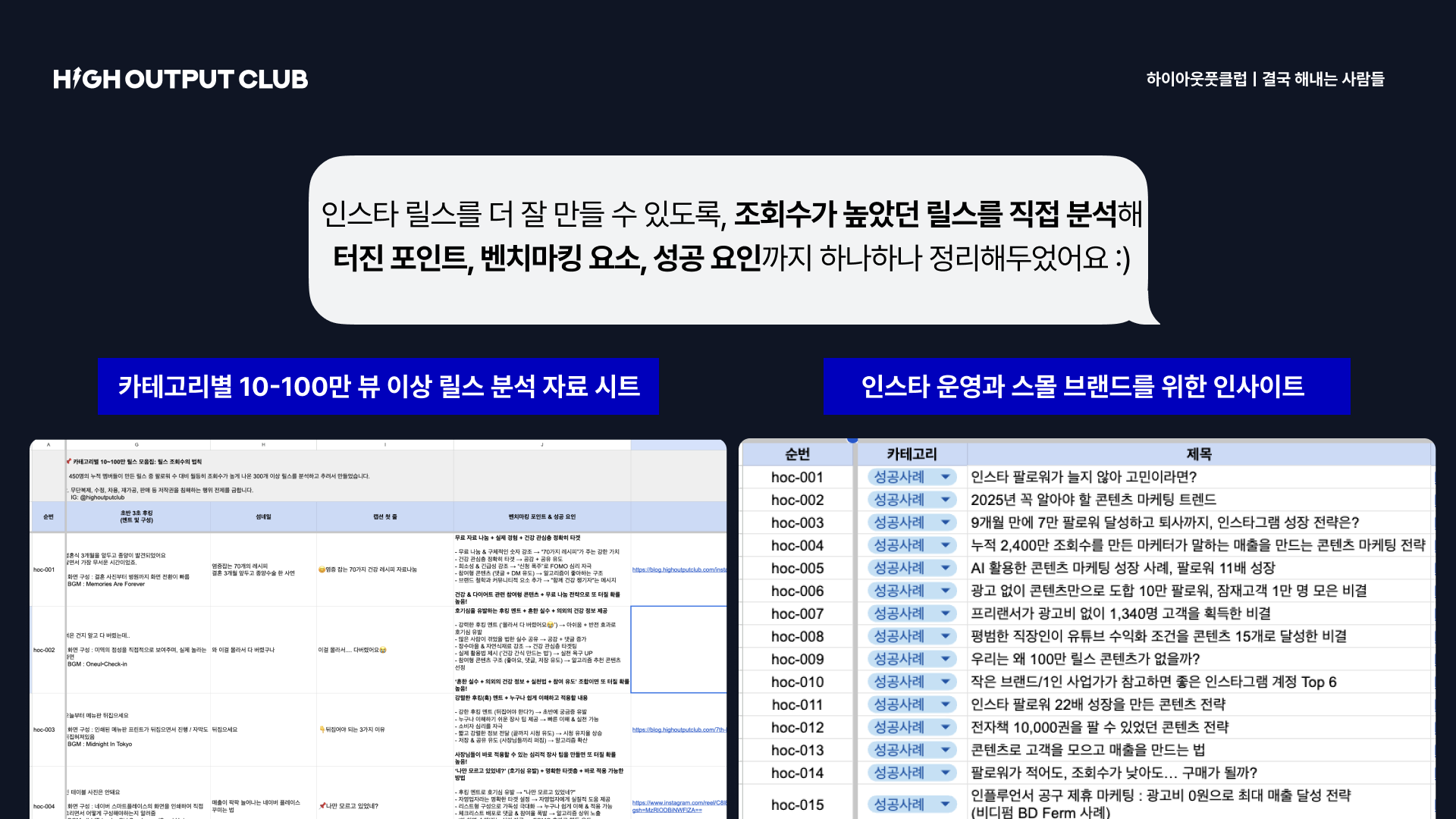The width and height of the screenshot is (1456, 819).
Task: Select title 인스타 팔로워 22배 성장을 만든 콘텐츠 전략
Action: click(x=1098, y=704)
